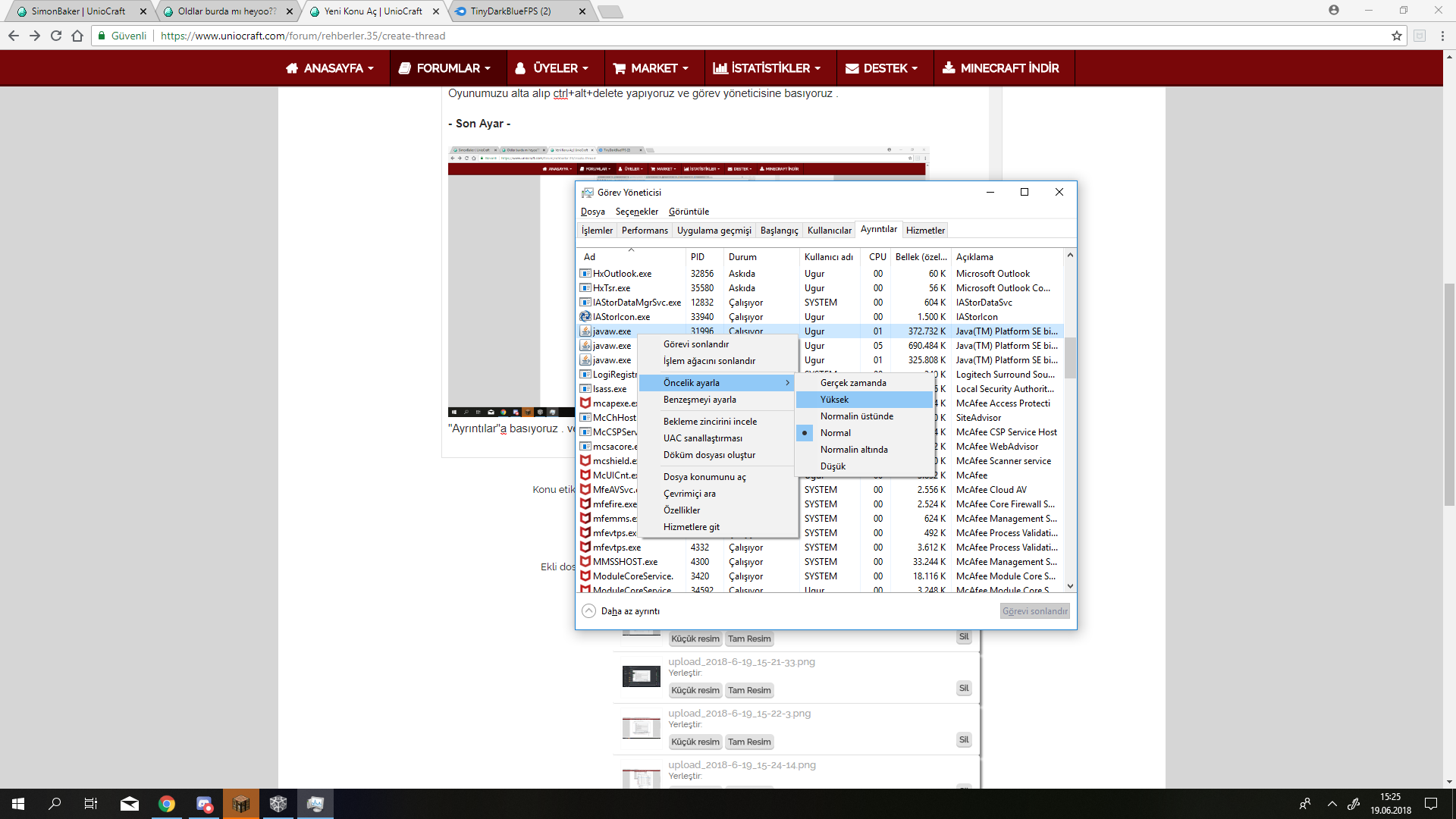Open Uygulama geçmişi tab
Viewport: 1456px width, 819px height.
coord(714,231)
